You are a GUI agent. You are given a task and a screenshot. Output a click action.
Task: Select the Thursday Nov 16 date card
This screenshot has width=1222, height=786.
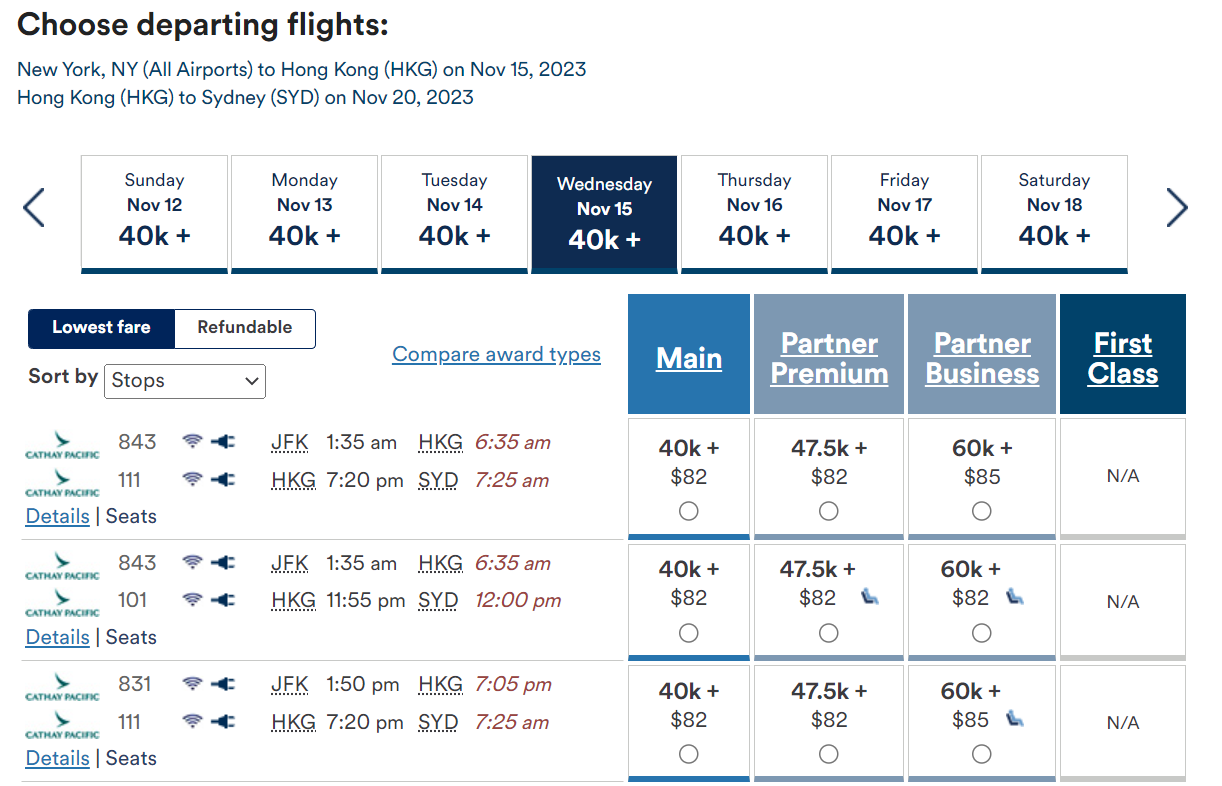(754, 213)
